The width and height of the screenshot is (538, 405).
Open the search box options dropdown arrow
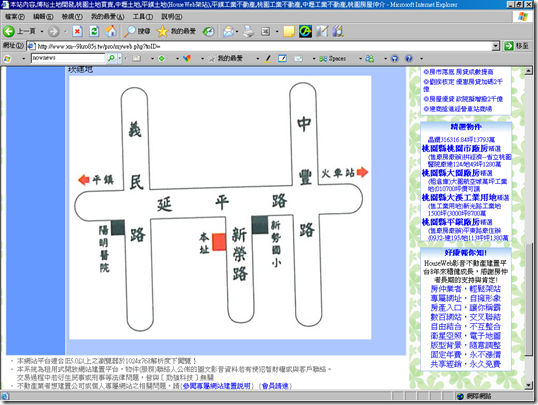pyautogui.click(x=119, y=58)
